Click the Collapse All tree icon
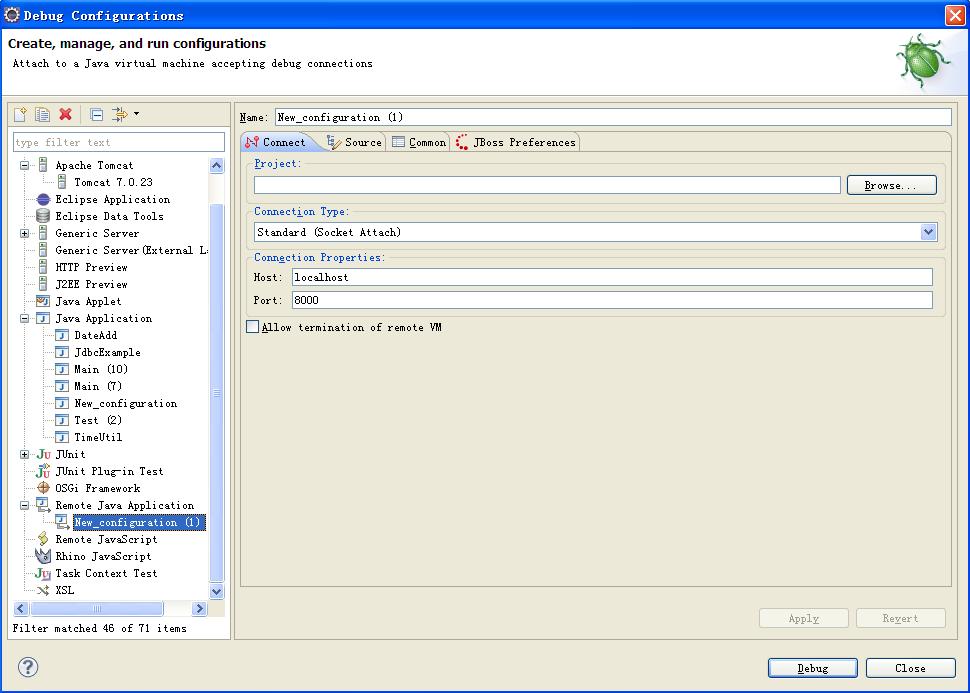The height and width of the screenshot is (693, 970). (96, 115)
